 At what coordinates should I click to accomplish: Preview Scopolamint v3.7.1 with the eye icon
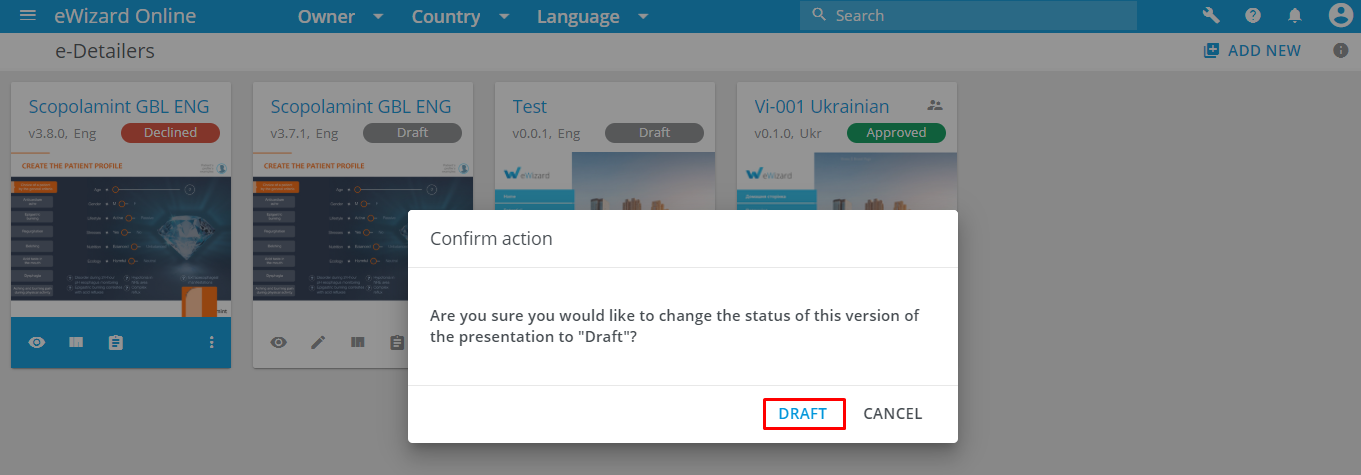[279, 343]
